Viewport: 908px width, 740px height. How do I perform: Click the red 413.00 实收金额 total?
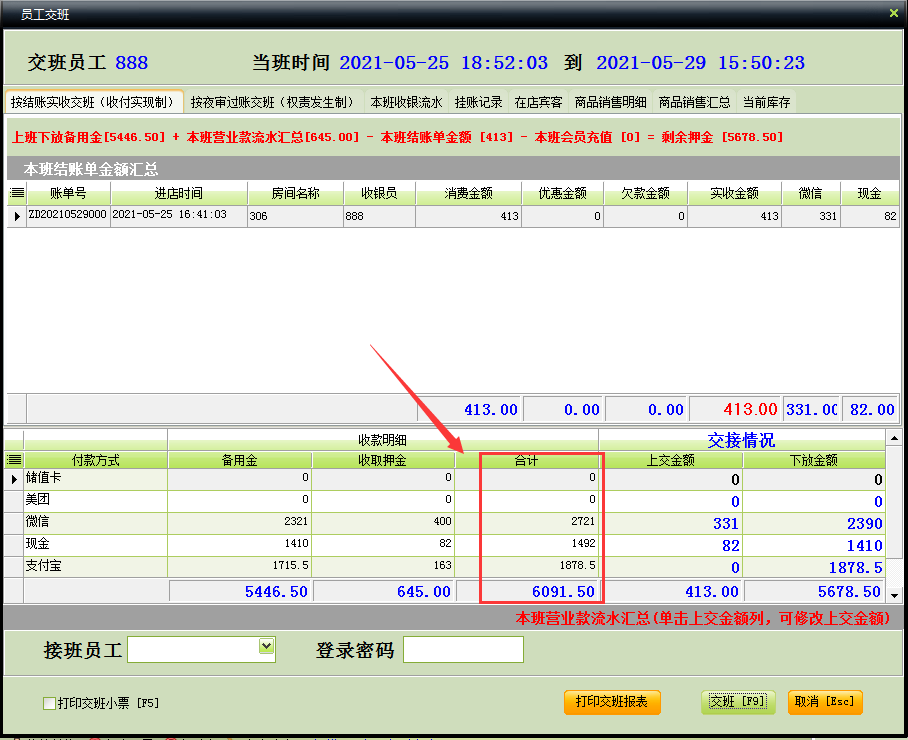coord(734,409)
